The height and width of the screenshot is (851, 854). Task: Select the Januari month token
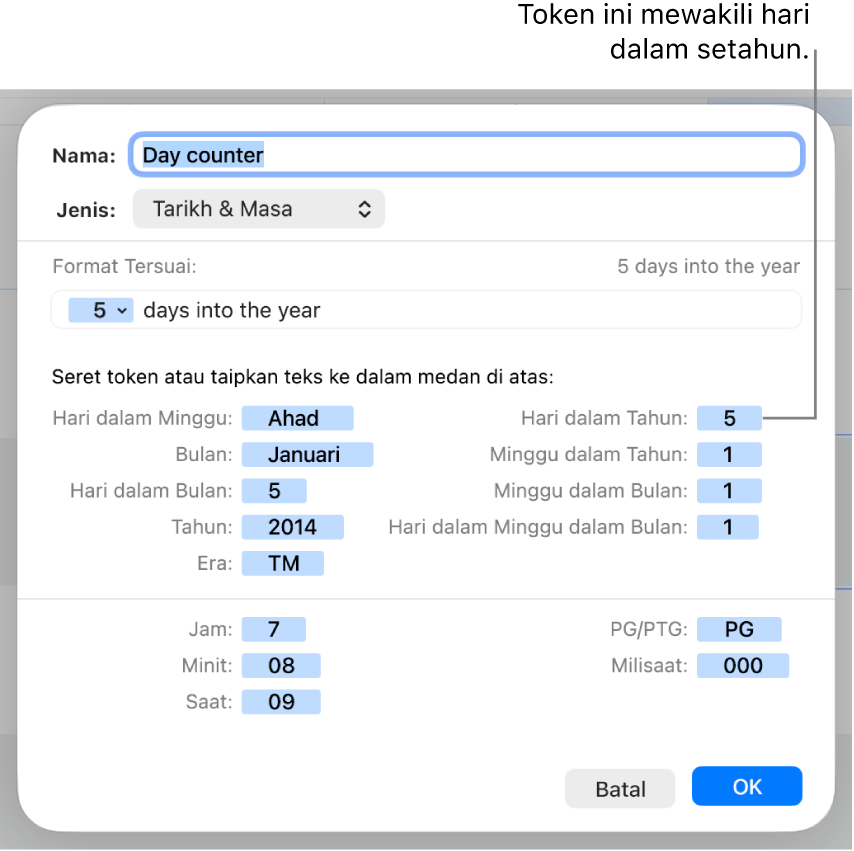(x=307, y=455)
